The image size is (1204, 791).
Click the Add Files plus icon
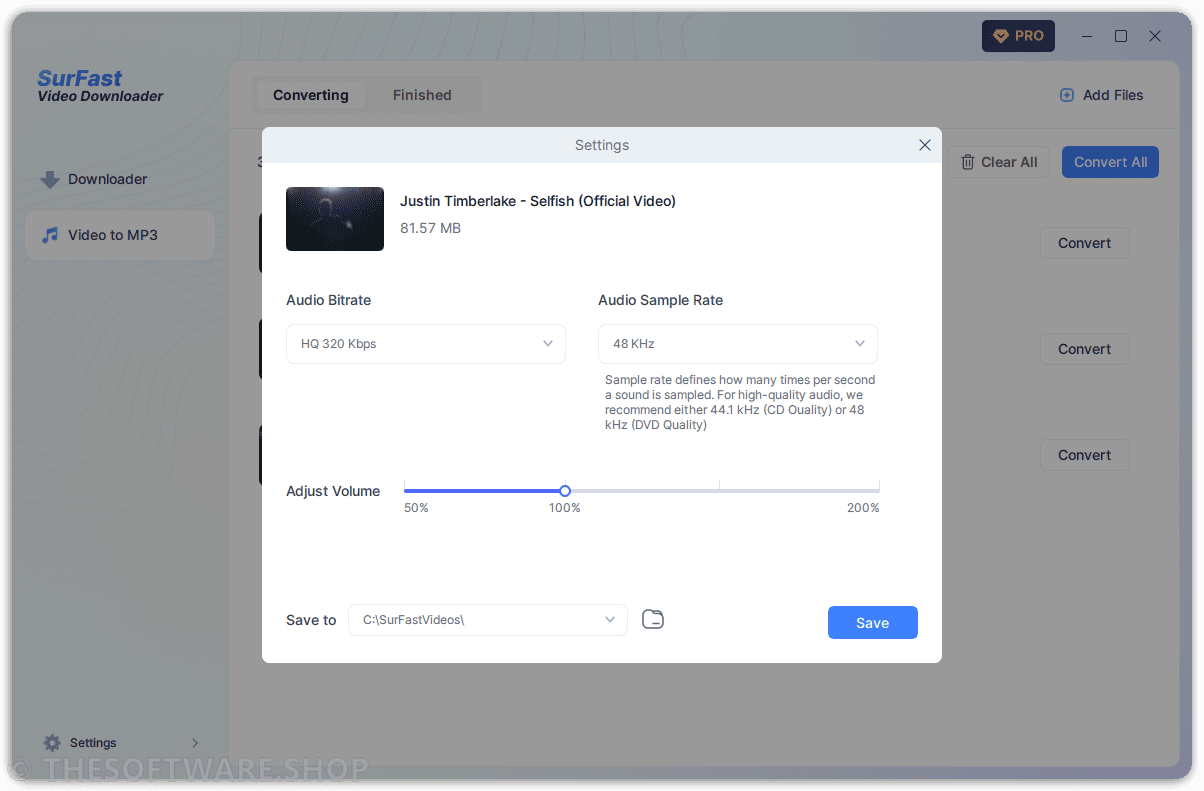(x=1067, y=95)
